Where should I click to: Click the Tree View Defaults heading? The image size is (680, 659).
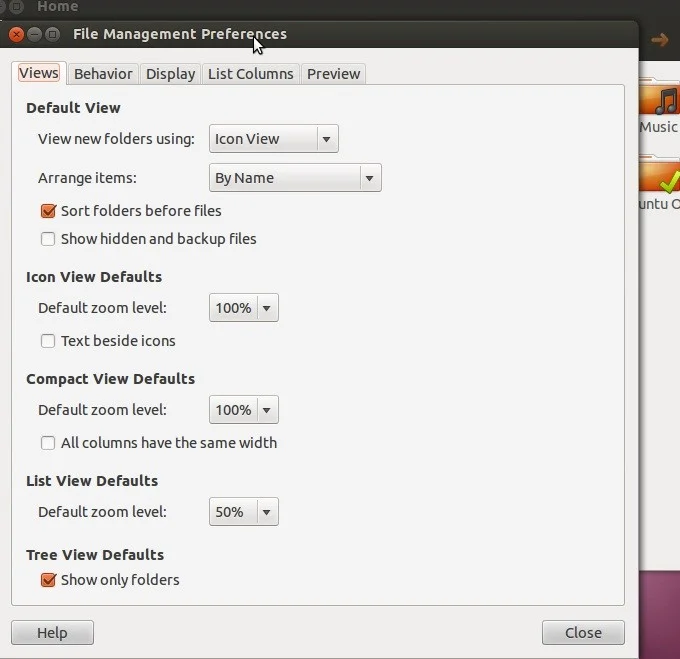point(95,555)
